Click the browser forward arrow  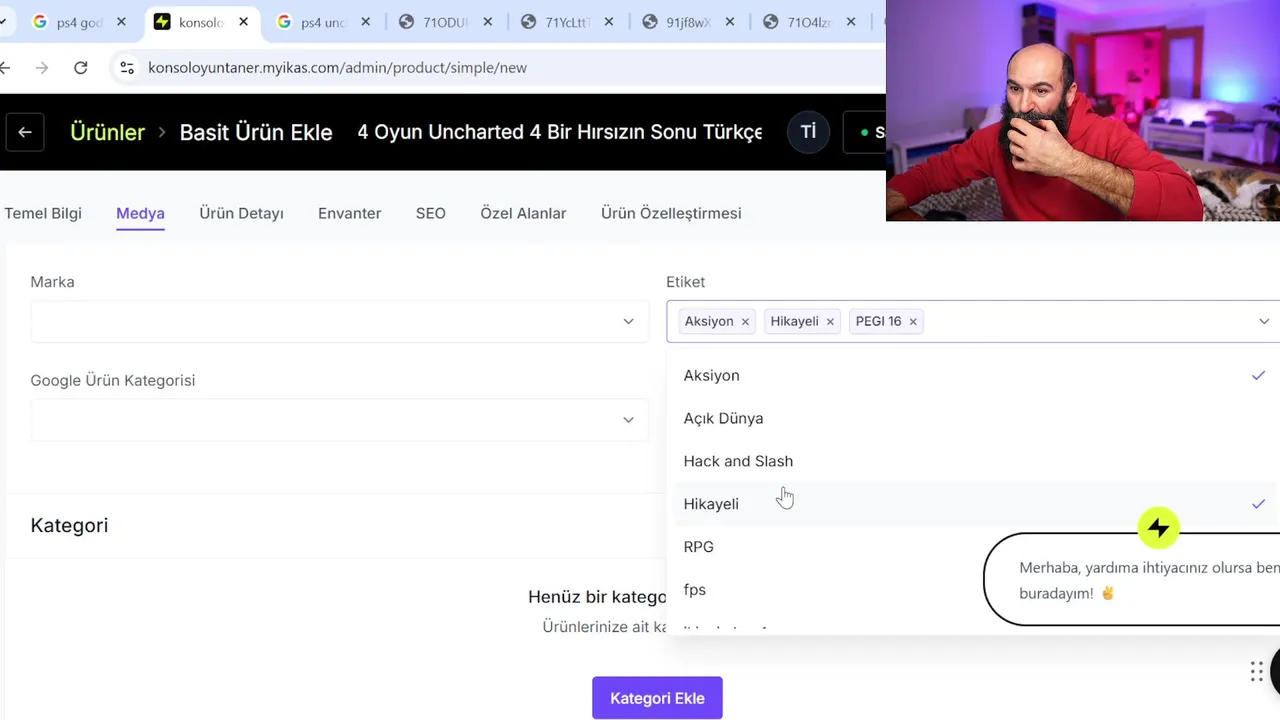coord(42,68)
